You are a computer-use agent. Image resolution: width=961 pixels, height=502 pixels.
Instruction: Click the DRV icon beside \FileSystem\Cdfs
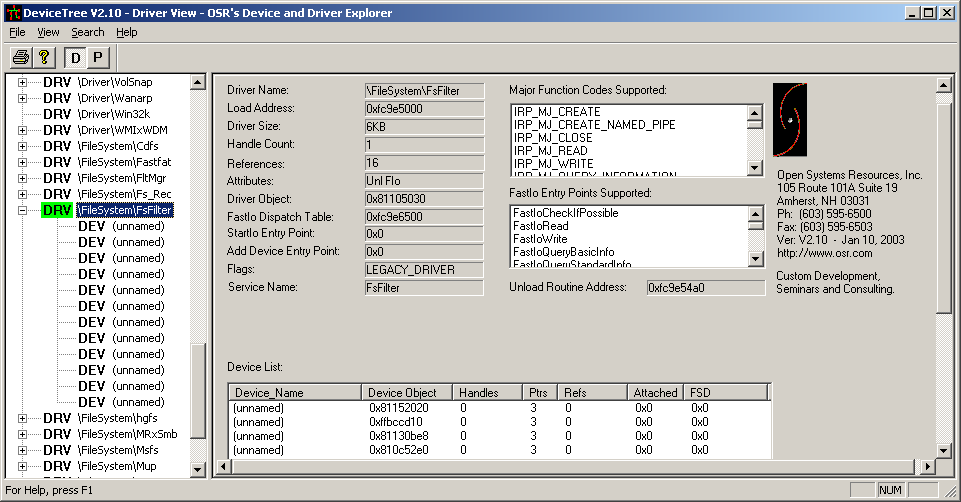[x=57, y=146]
